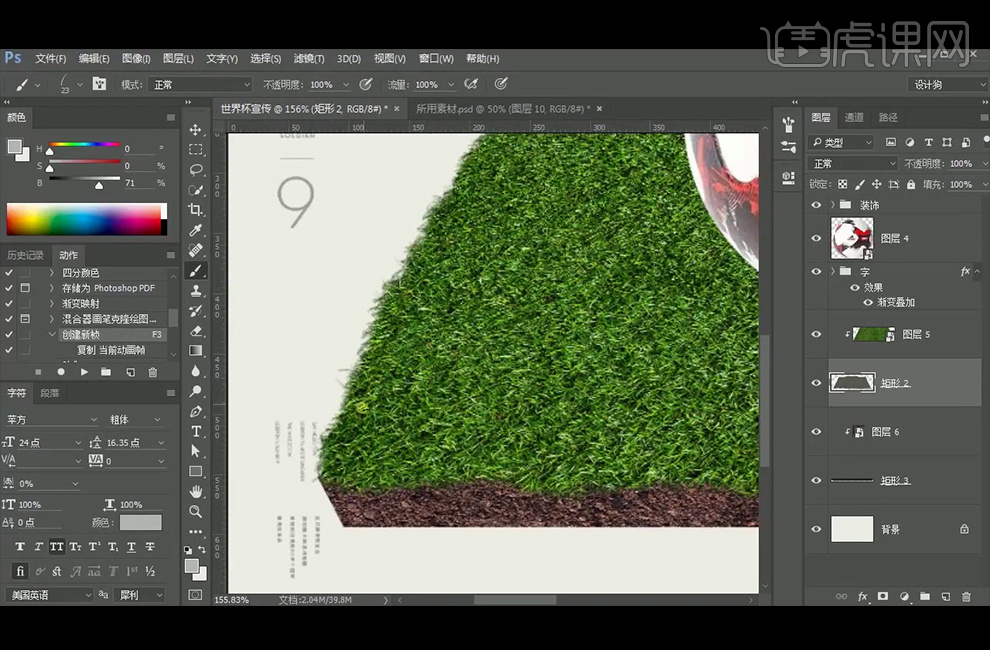
Task: Open the layer blend mode dropdown
Action: (853, 164)
